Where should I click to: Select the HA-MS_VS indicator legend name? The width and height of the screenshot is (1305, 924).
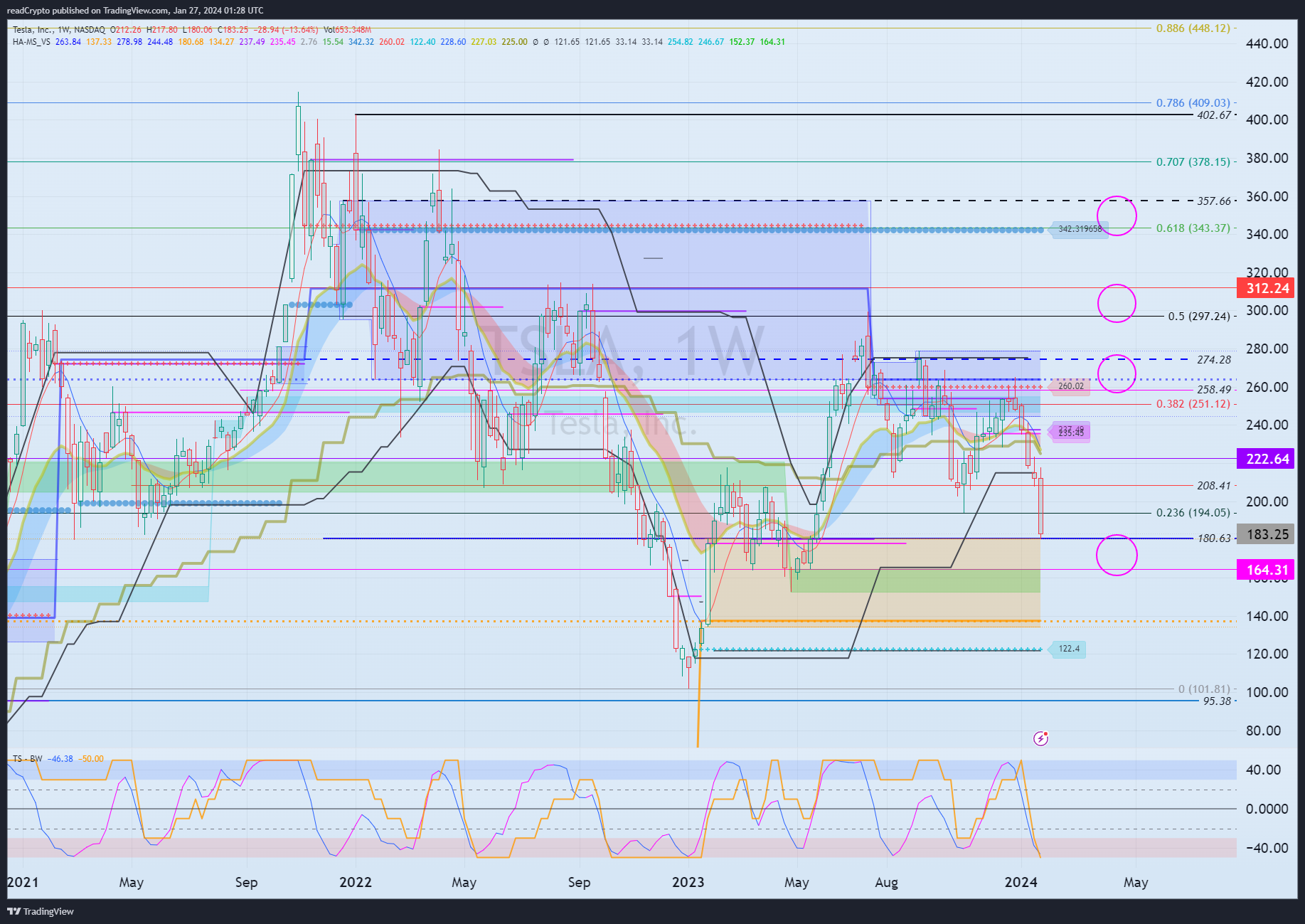pos(31,42)
